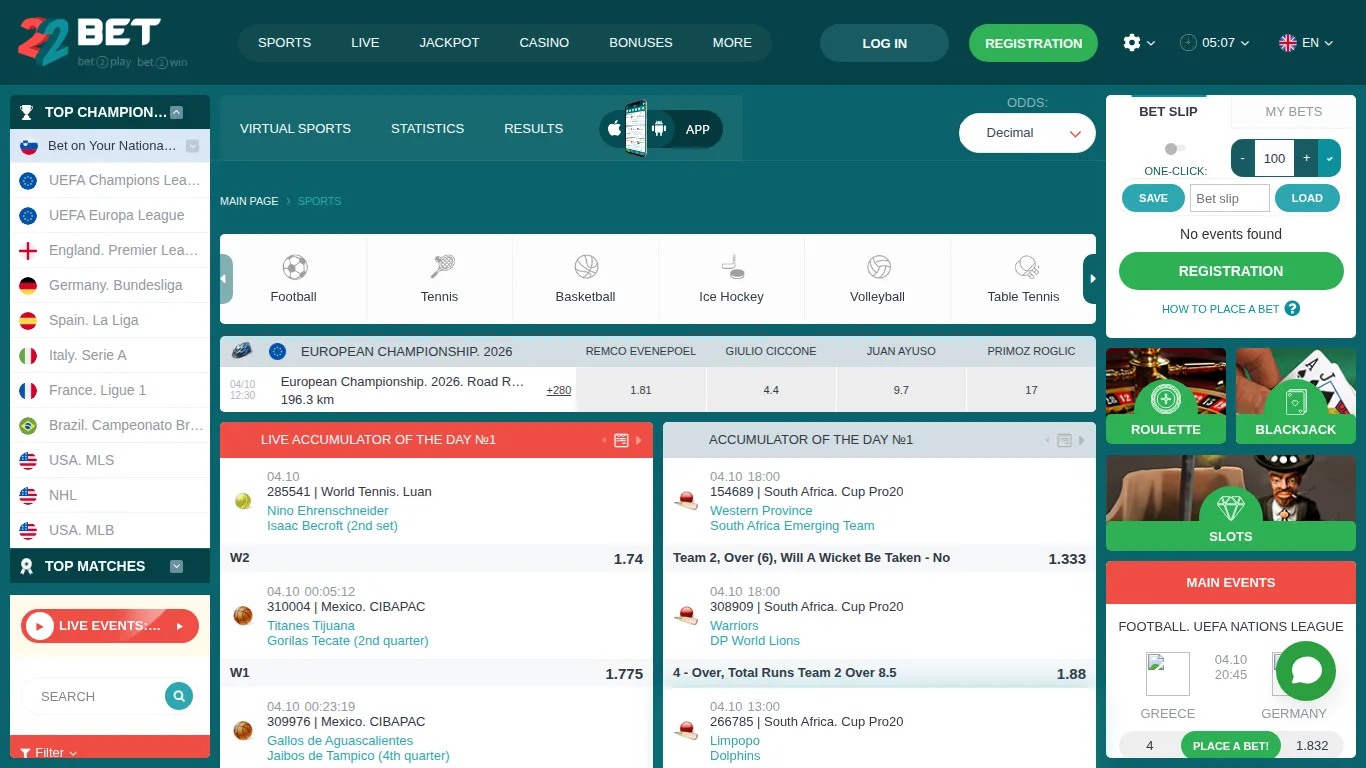Click the Bet slip code field
This screenshot has width=1366, height=768.
pyautogui.click(x=1229, y=198)
